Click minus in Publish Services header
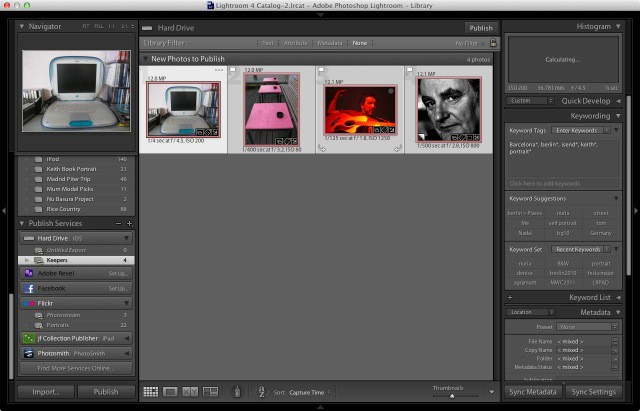 pyautogui.click(x=118, y=223)
